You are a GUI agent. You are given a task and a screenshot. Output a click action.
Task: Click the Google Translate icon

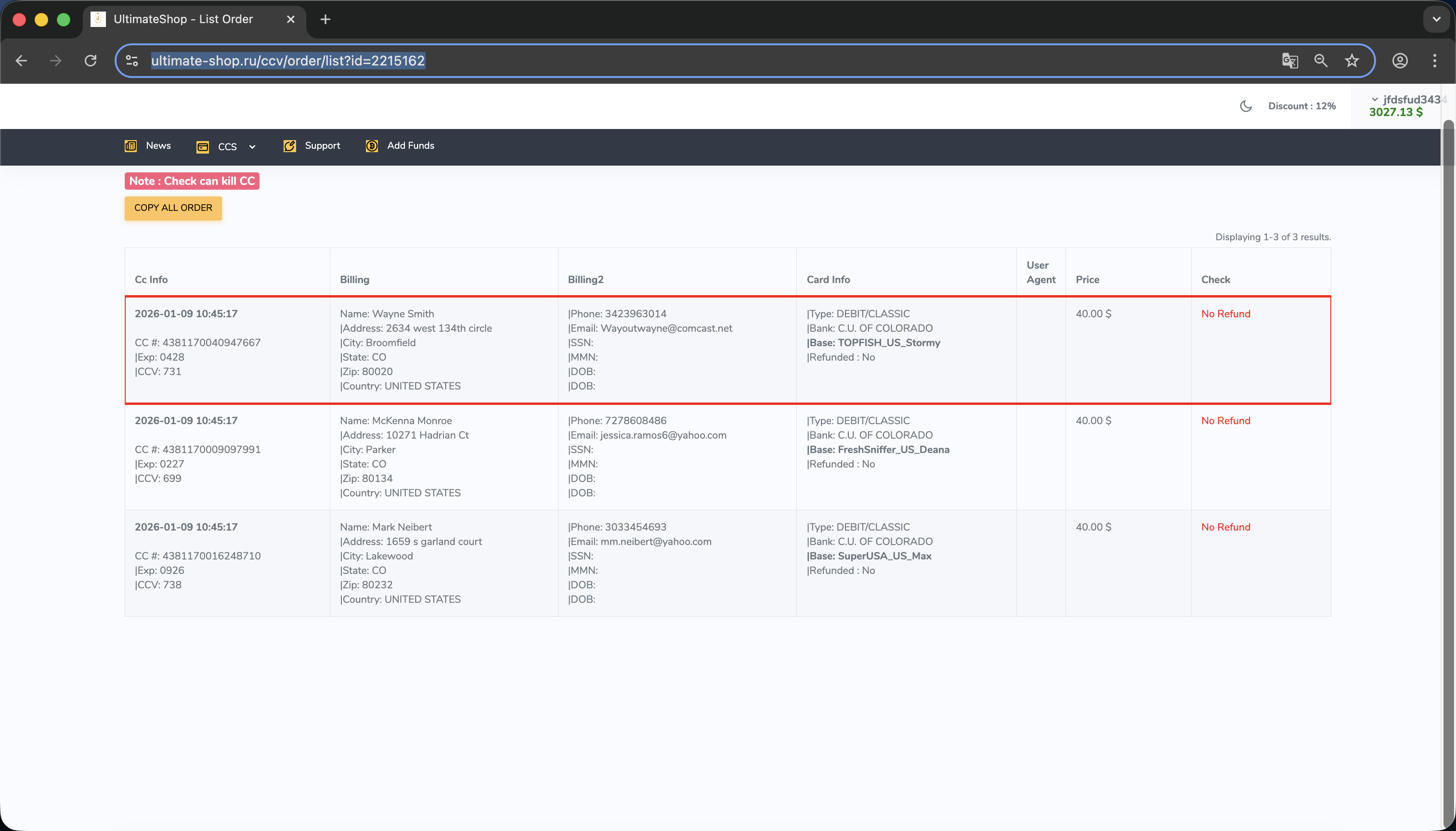click(x=1289, y=61)
